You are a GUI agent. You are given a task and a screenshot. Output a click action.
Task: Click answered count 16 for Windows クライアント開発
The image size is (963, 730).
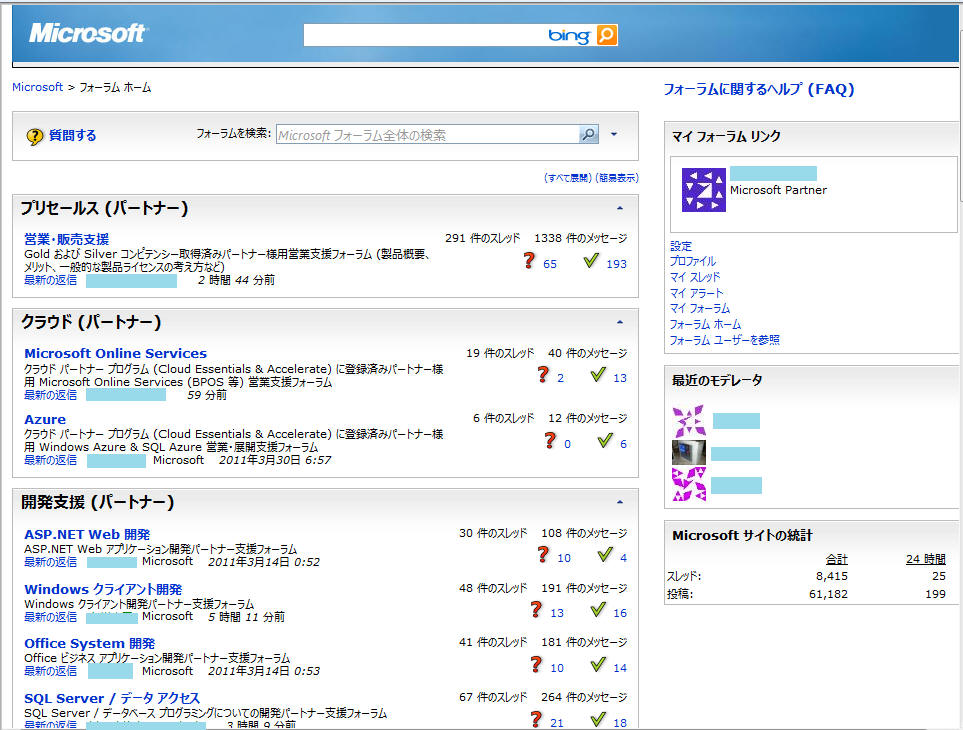coord(620,613)
